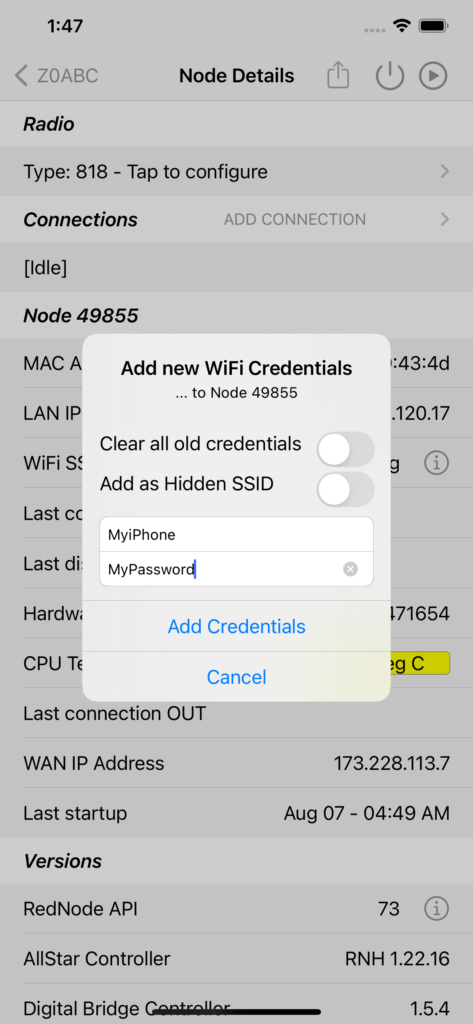Open info for WiFi SSID row
Image resolution: width=473 pixels, height=1024 pixels.
(x=436, y=463)
